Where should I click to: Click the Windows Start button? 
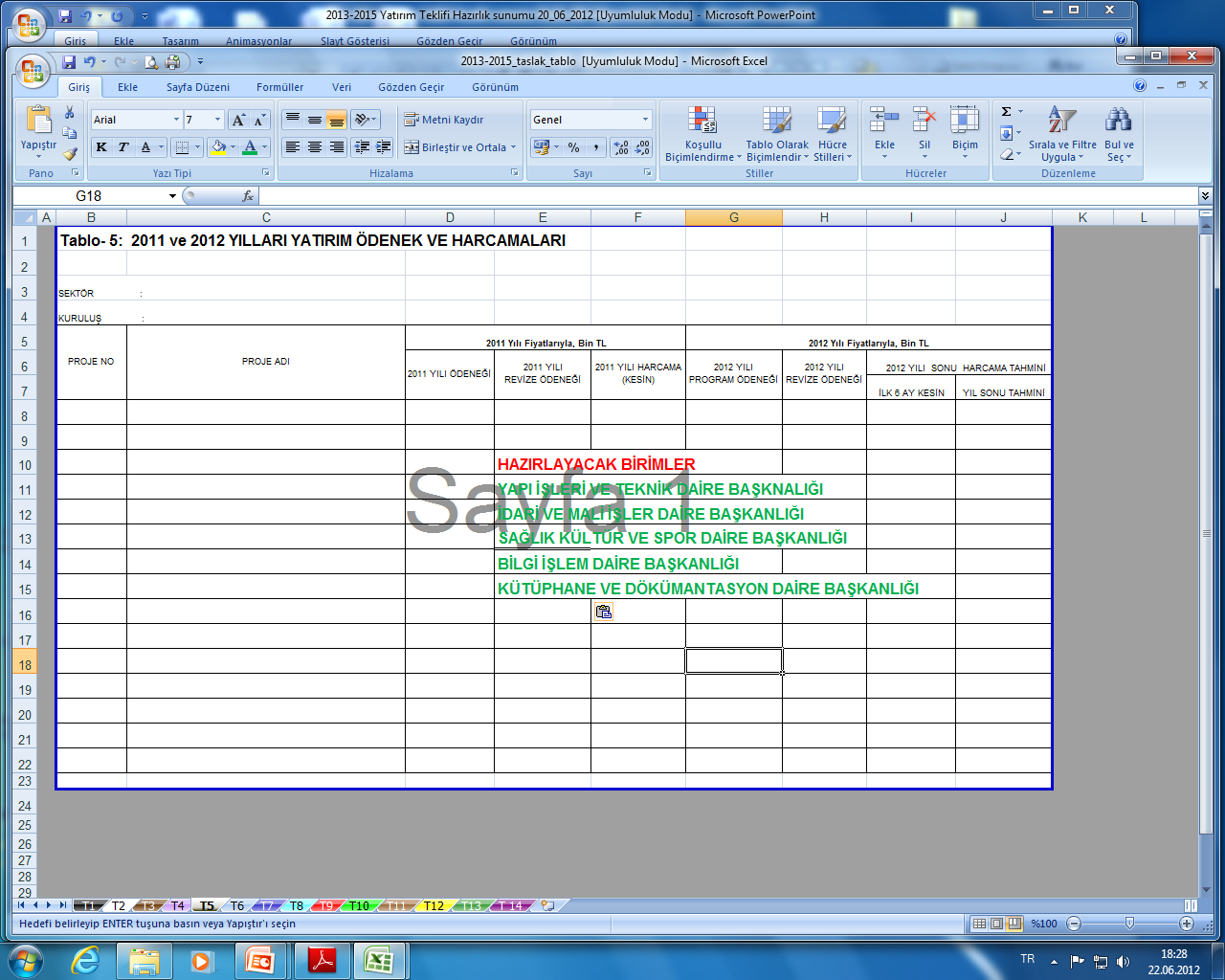pyautogui.click(x=24, y=960)
